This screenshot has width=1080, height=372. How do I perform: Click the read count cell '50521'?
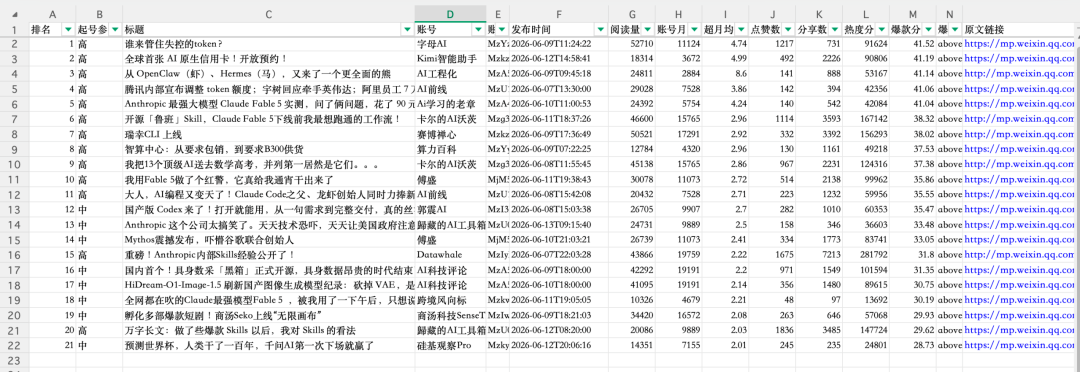tap(632, 134)
